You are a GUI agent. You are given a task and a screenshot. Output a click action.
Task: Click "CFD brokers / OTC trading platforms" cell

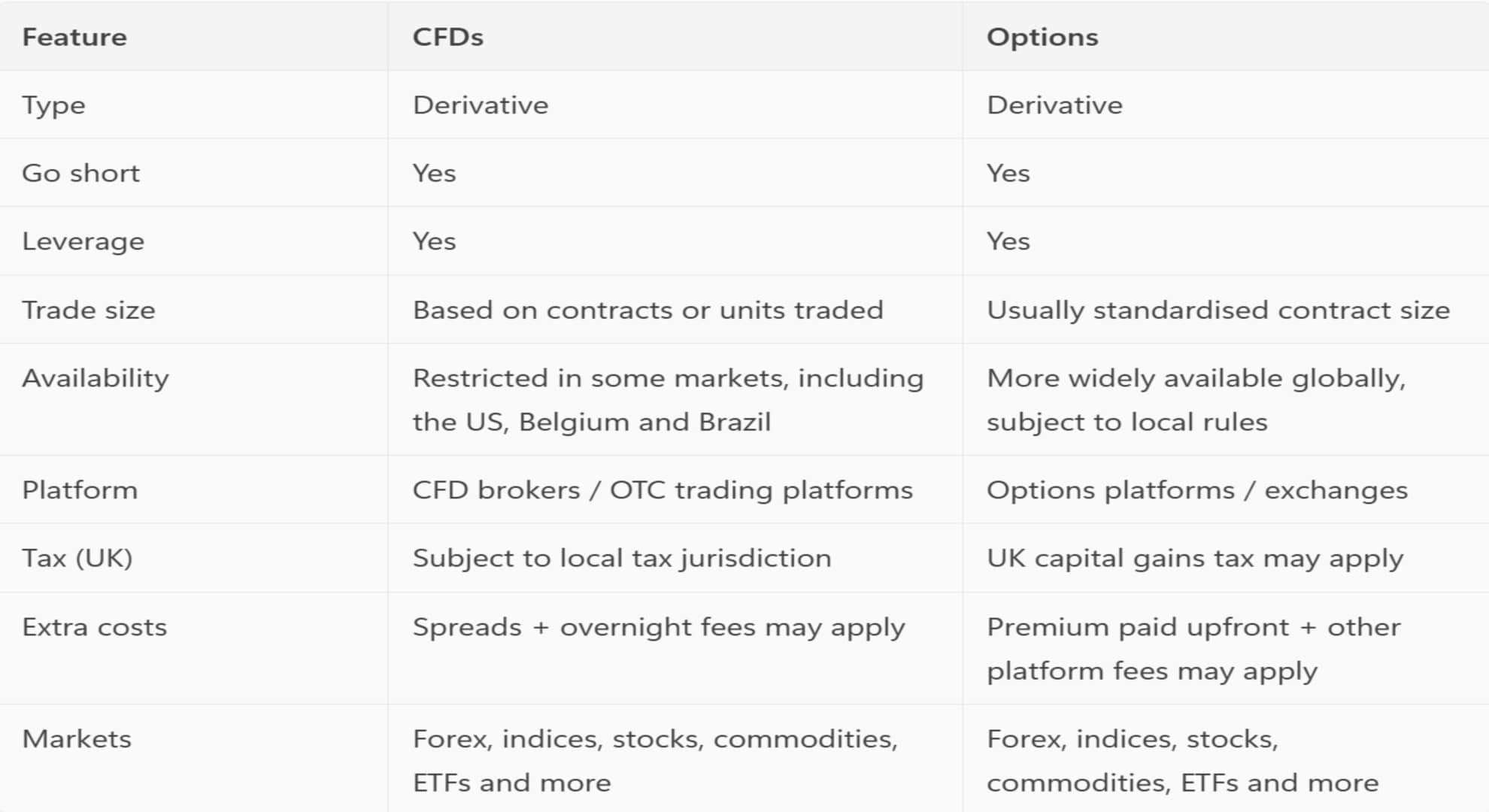663,490
